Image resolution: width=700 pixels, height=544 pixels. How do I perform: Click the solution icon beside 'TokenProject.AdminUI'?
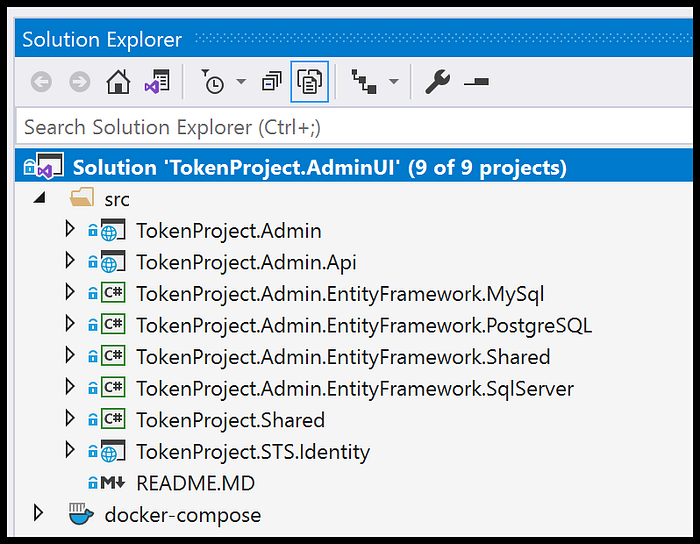[x=50, y=166]
